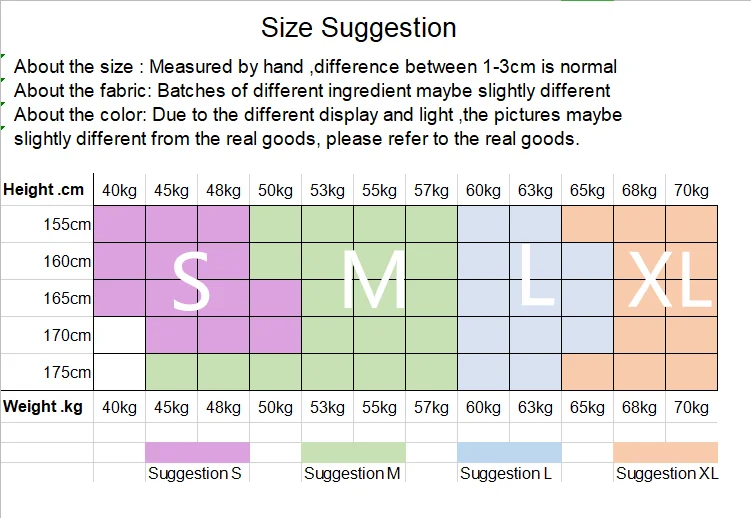Select the 170cm row label
The width and height of the screenshot is (751, 518).
[67, 335]
